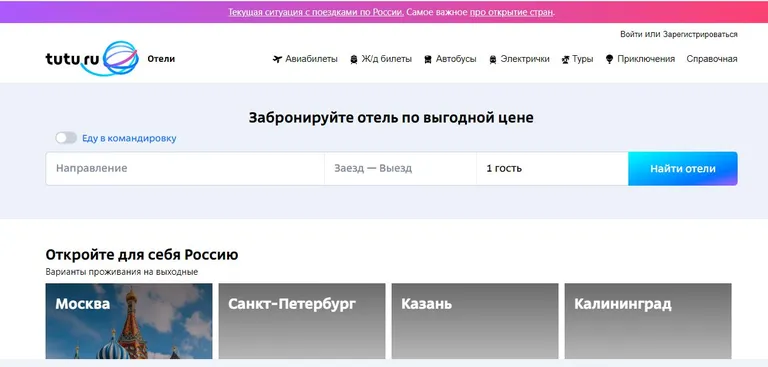Click the bus icon beside Автобусы
The height and width of the screenshot is (367, 768).
pyautogui.click(x=428, y=59)
